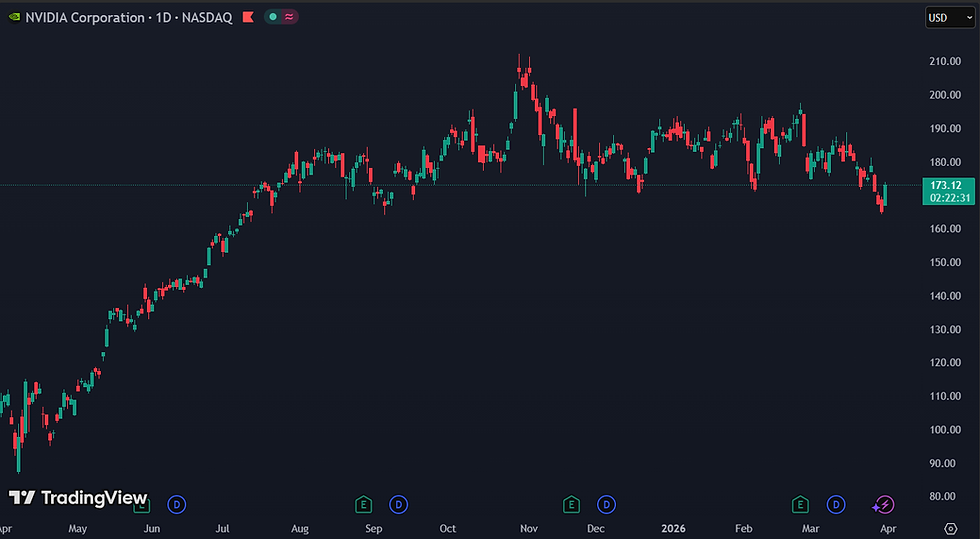Image resolution: width=980 pixels, height=539 pixels.
Task: Open the chart settings hexagon gear icon
Action: [x=951, y=528]
